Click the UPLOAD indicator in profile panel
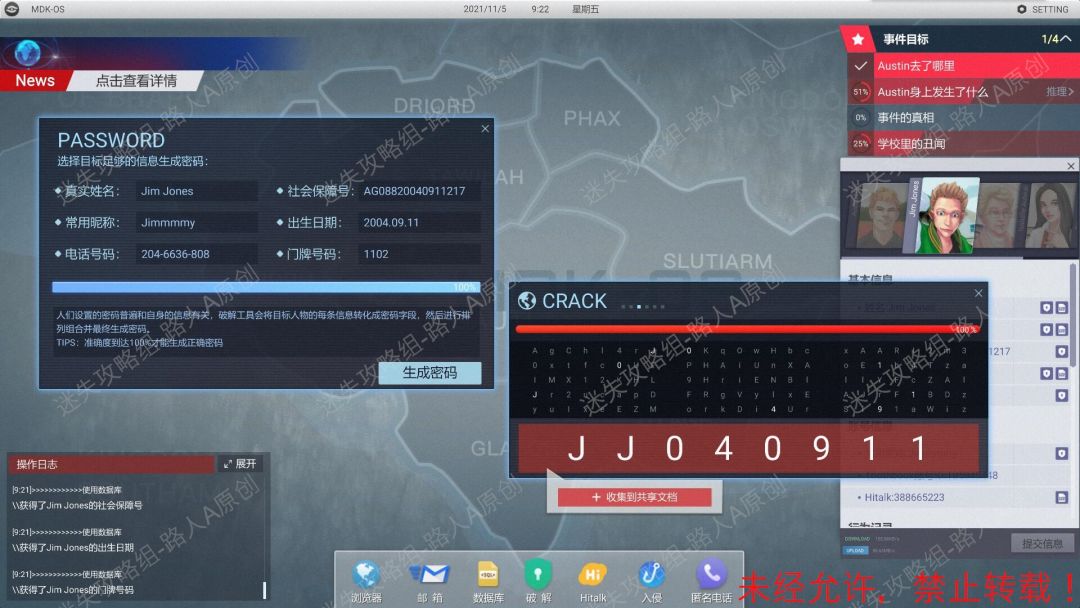This screenshot has width=1080, height=608. click(x=855, y=551)
